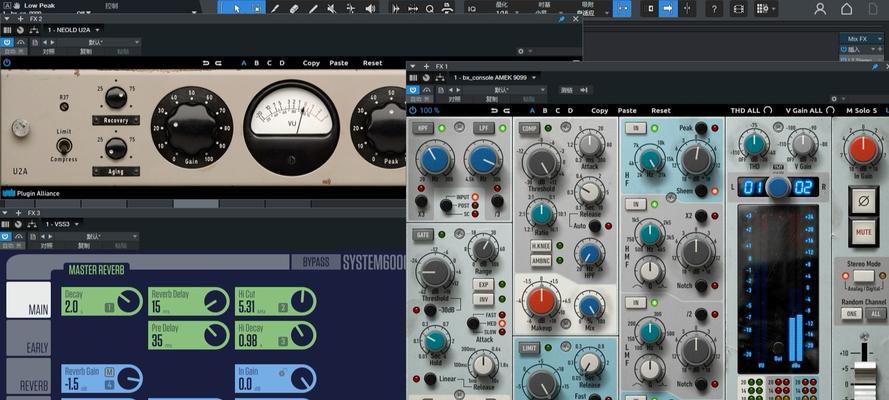Screen dimensions: 889x400
Task: Click the red In Gain knob on the AMEK 9099
Action: tap(863, 150)
